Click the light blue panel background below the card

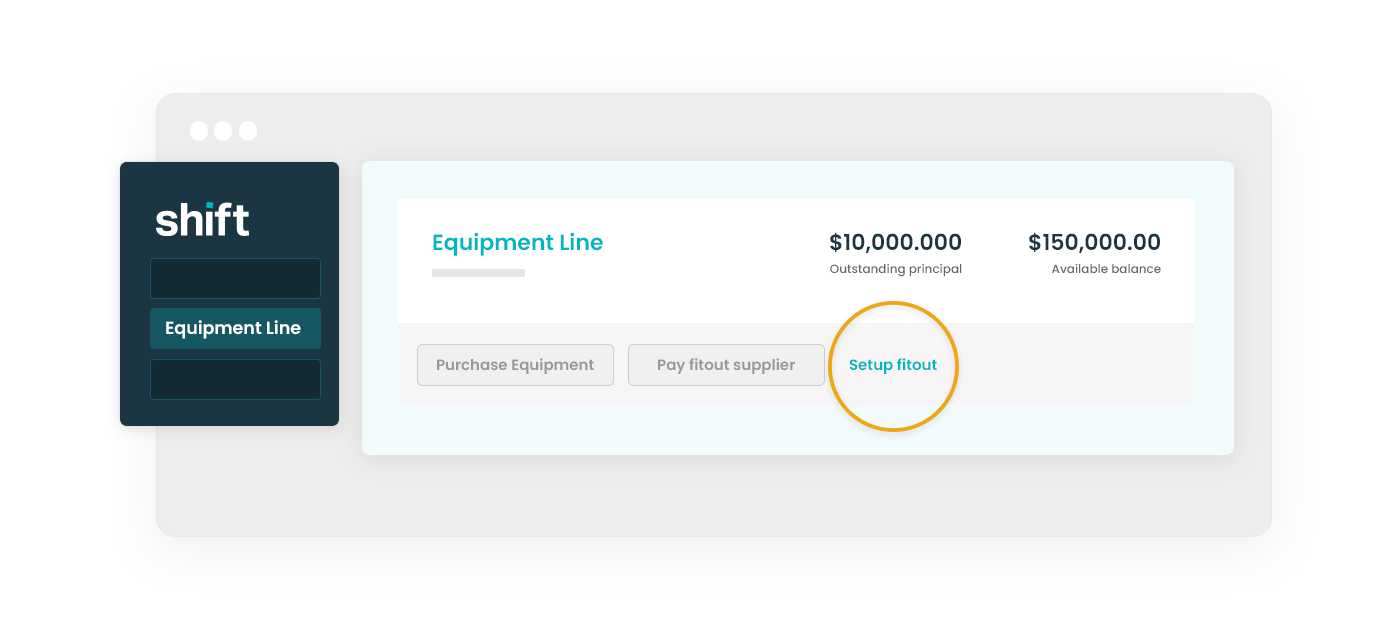pos(797,429)
